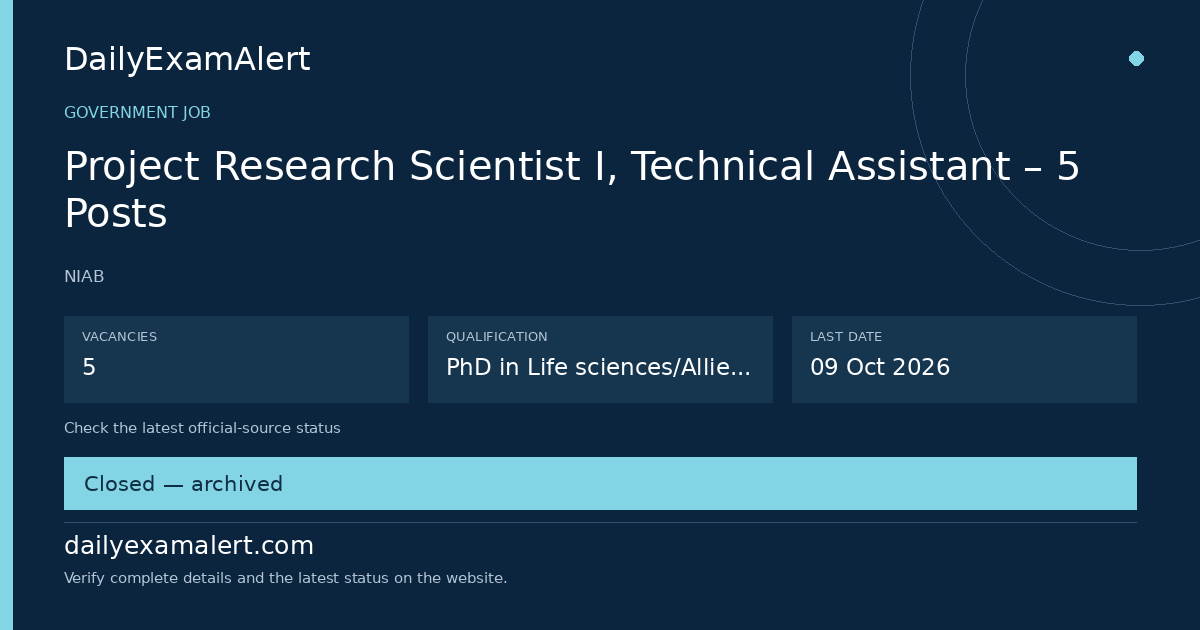Select the GOVERNMENT JOB category label
This screenshot has width=1200, height=630.
pos(137,113)
